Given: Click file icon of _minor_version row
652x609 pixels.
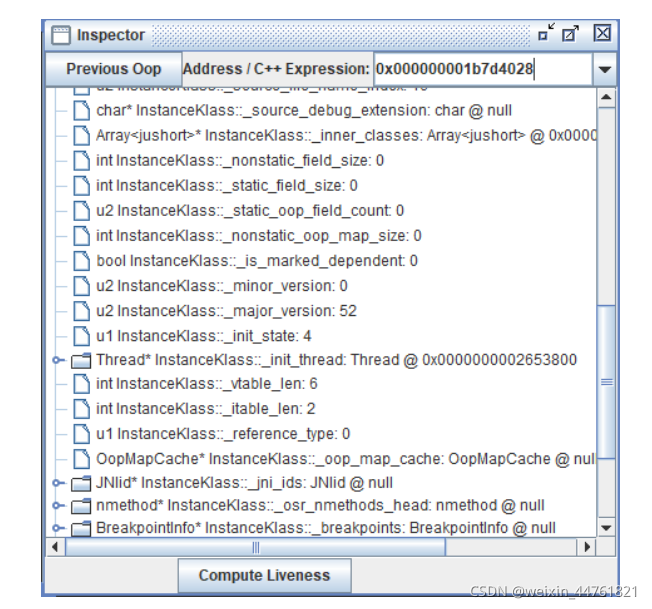Looking at the screenshot, I should pyautogui.click(x=81, y=286).
